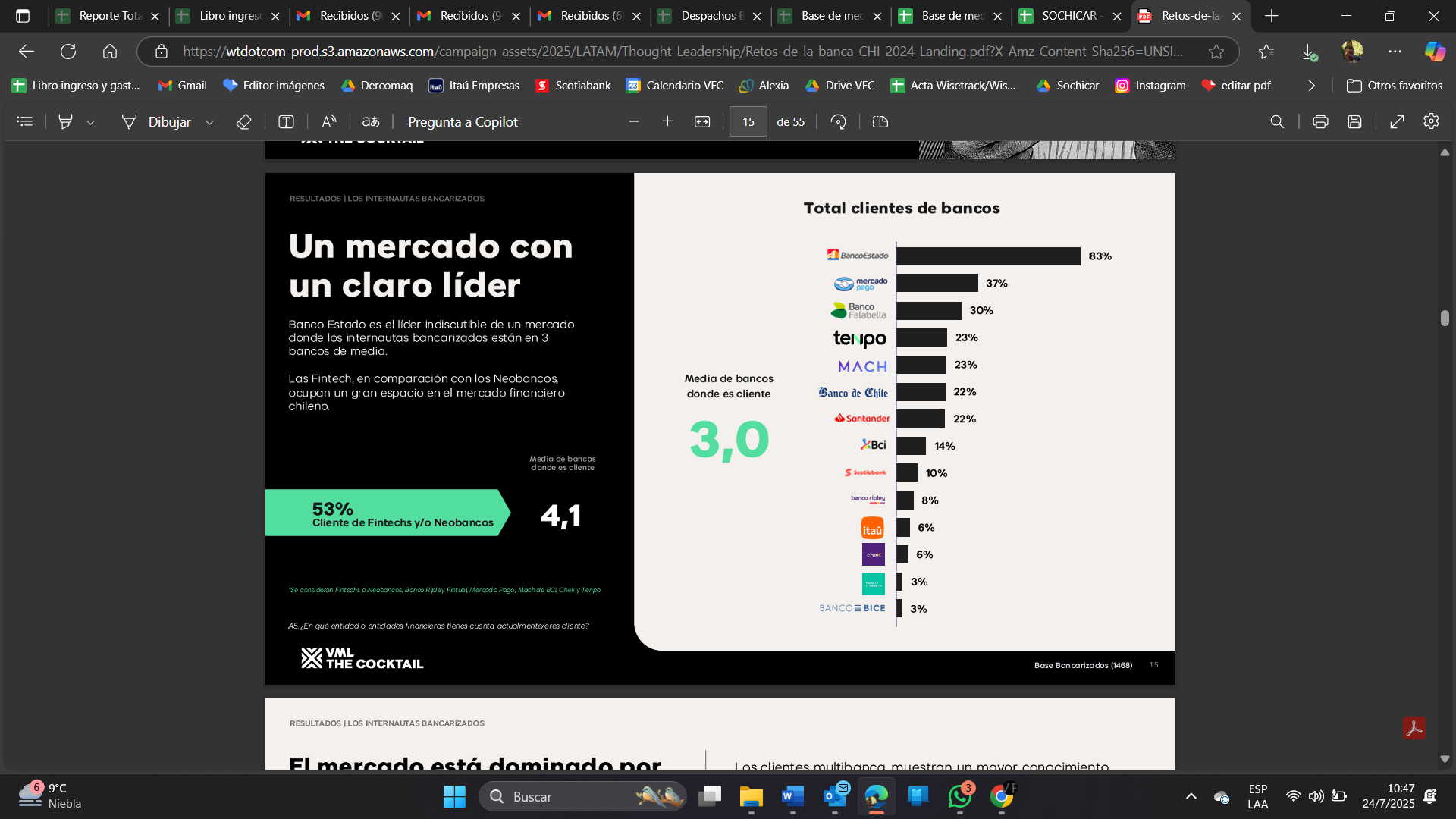Search within the PDF document
Viewport: 1456px width, 819px height.
click(x=1277, y=121)
